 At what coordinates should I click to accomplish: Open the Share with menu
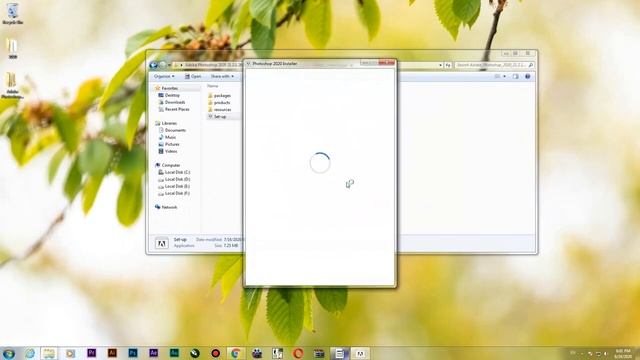click(222, 76)
